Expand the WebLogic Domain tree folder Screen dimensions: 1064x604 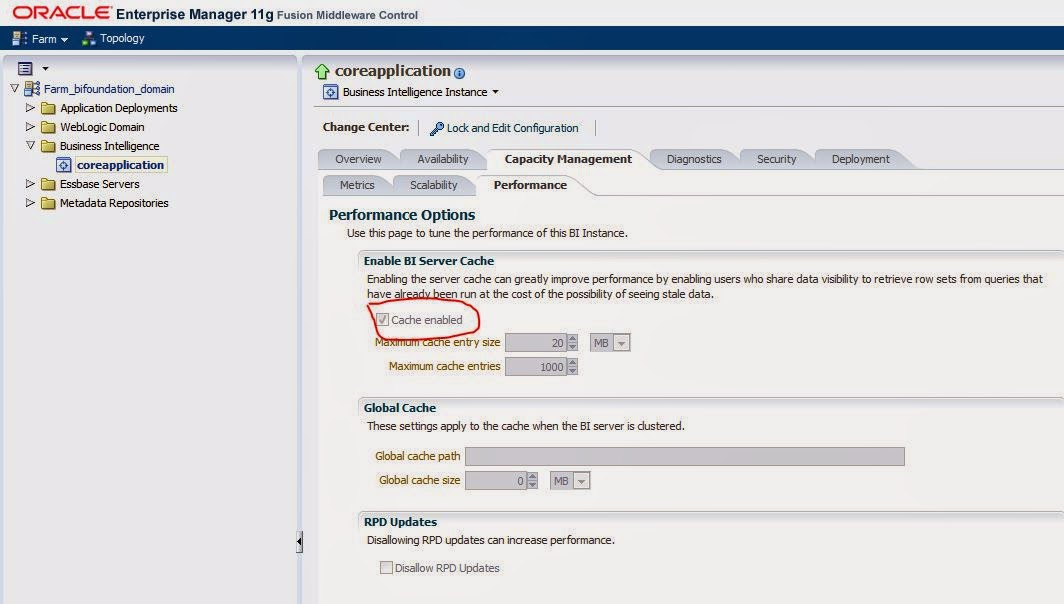tap(30, 126)
